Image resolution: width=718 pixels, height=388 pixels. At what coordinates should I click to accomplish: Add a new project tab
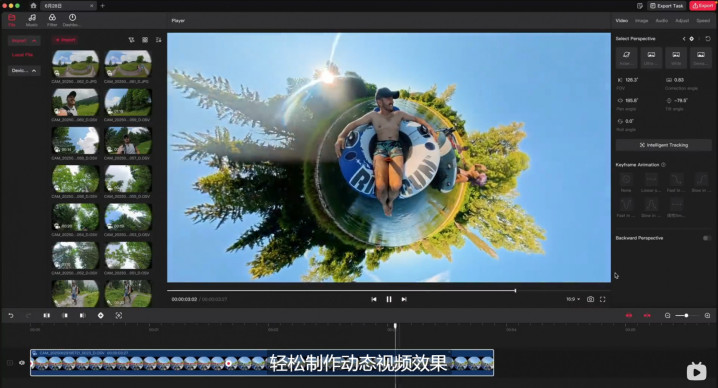pos(103,6)
